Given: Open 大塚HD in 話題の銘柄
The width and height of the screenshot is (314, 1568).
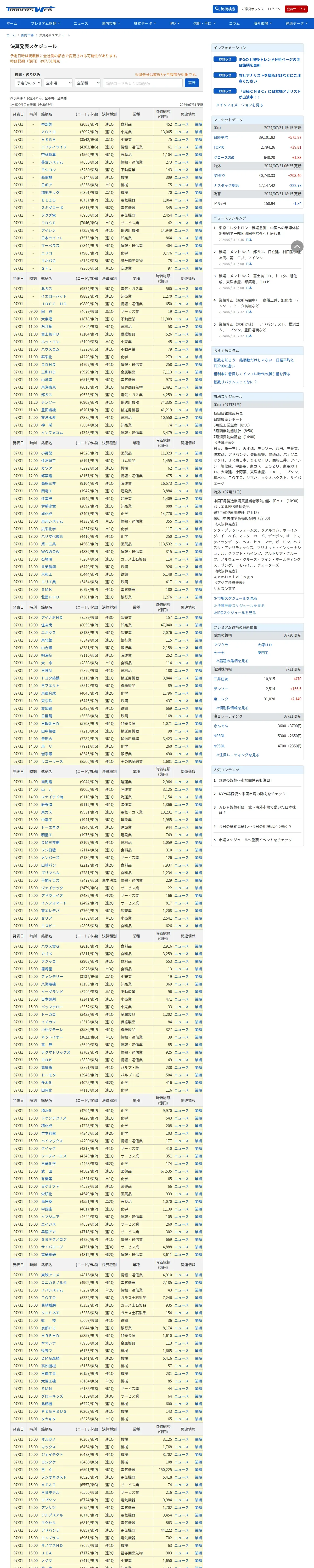Looking at the screenshot, I should (x=265, y=645).
